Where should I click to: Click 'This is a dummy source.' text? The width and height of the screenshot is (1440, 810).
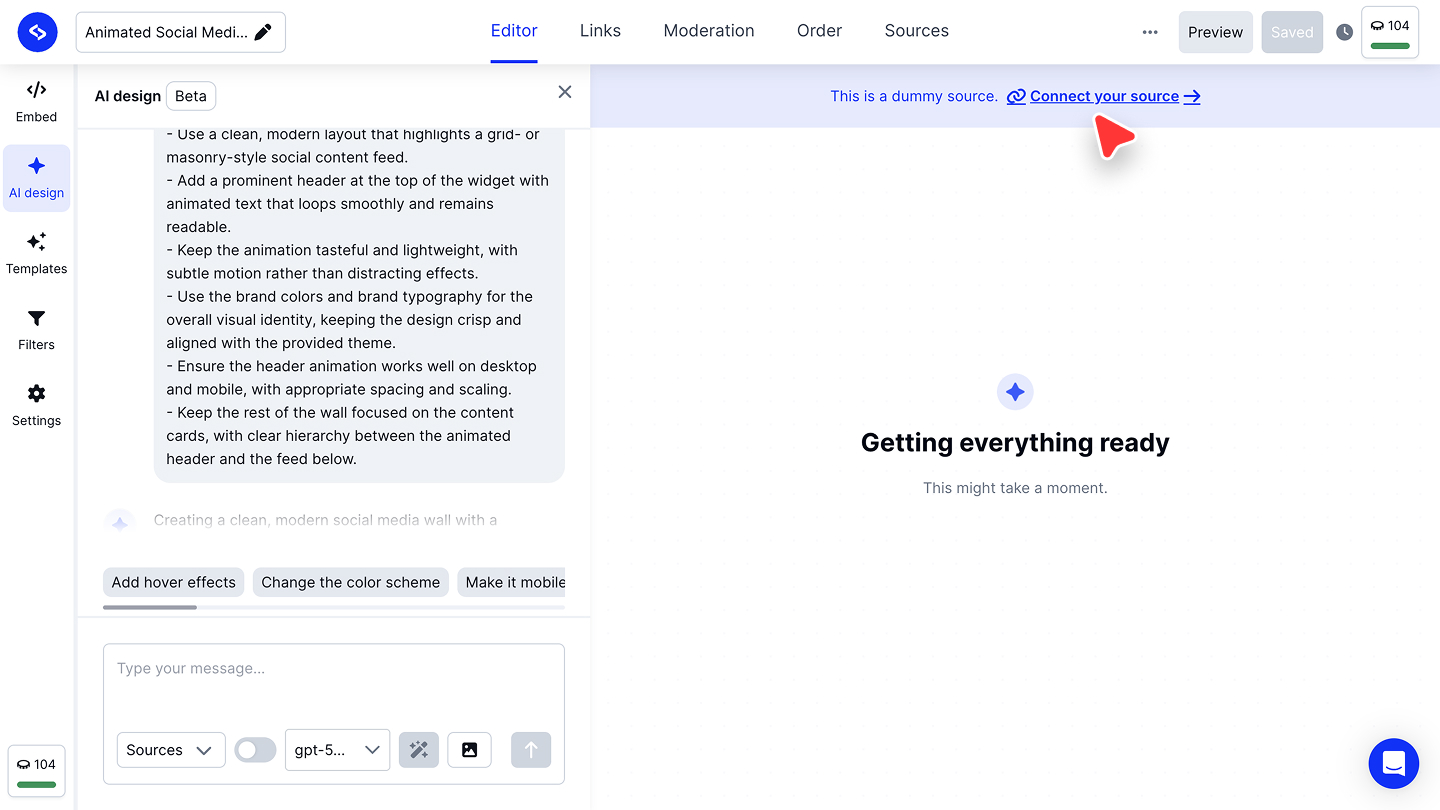(x=914, y=96)
